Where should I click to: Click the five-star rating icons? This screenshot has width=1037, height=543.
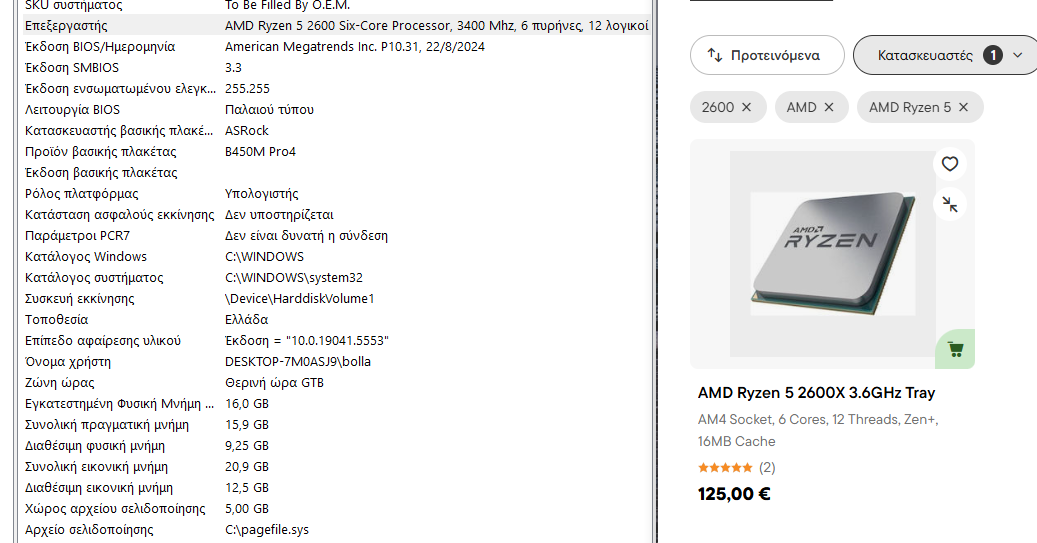pos(725,467)
